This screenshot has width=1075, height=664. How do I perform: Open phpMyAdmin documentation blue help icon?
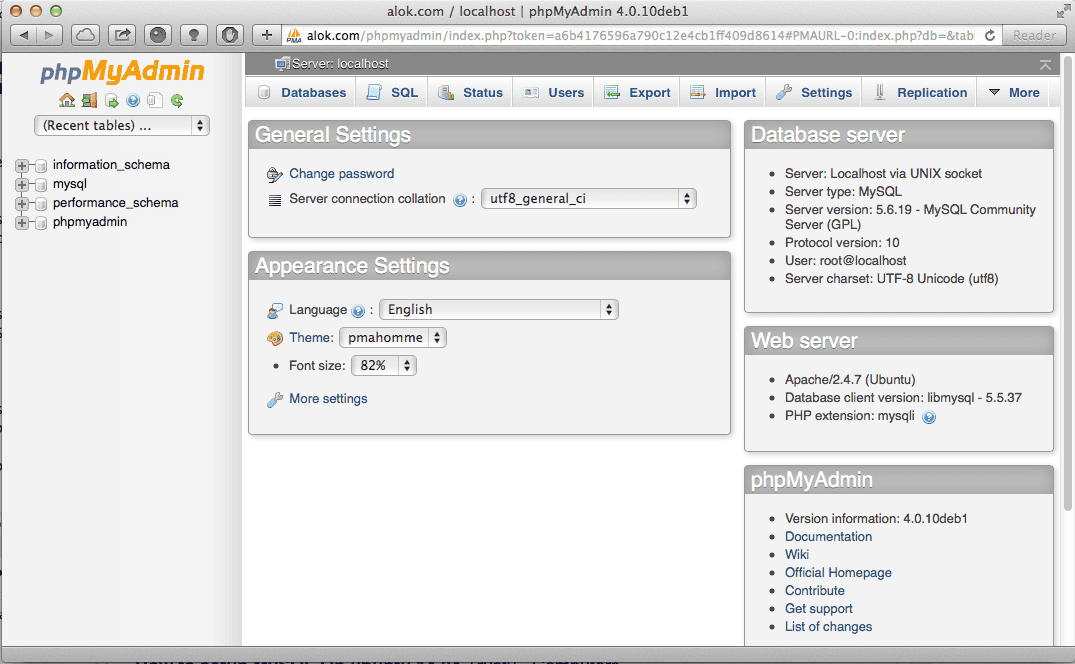point(133,100)
